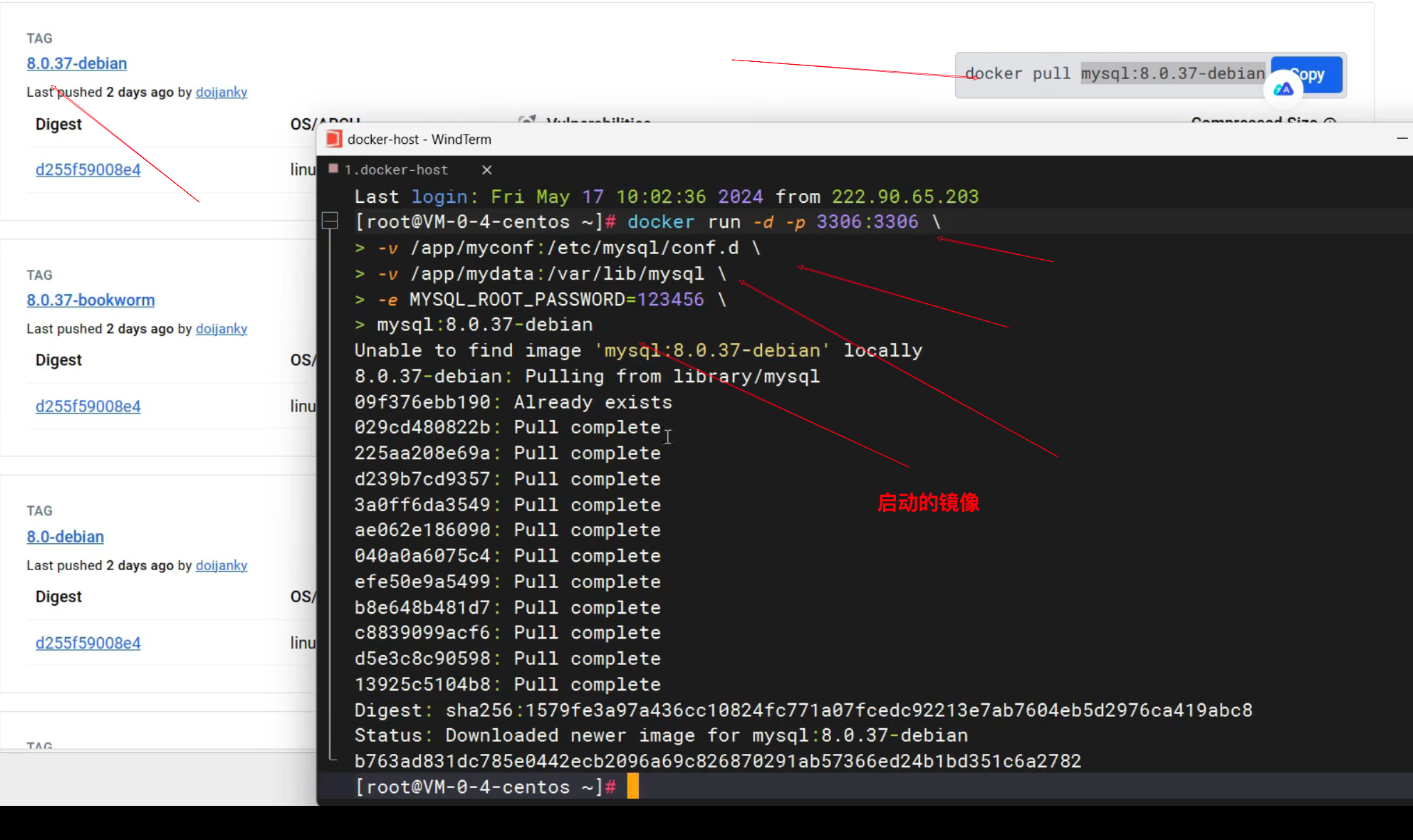Collapse the docker run command block

[330, 221]
